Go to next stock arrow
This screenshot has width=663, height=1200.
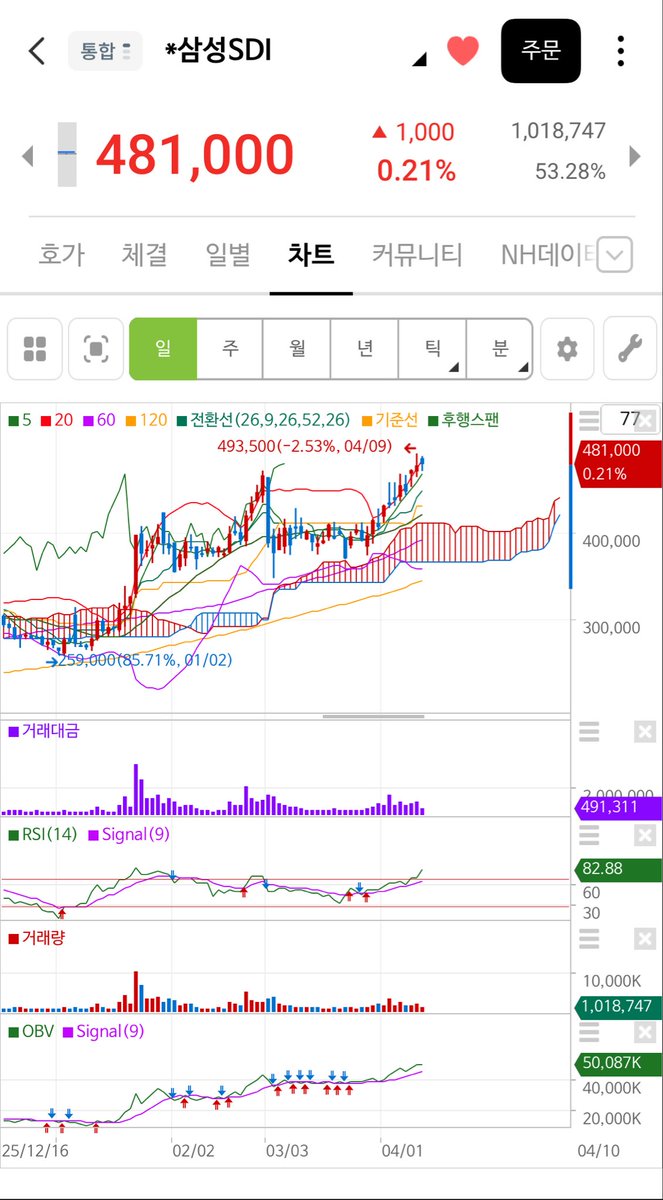(634, 156)
